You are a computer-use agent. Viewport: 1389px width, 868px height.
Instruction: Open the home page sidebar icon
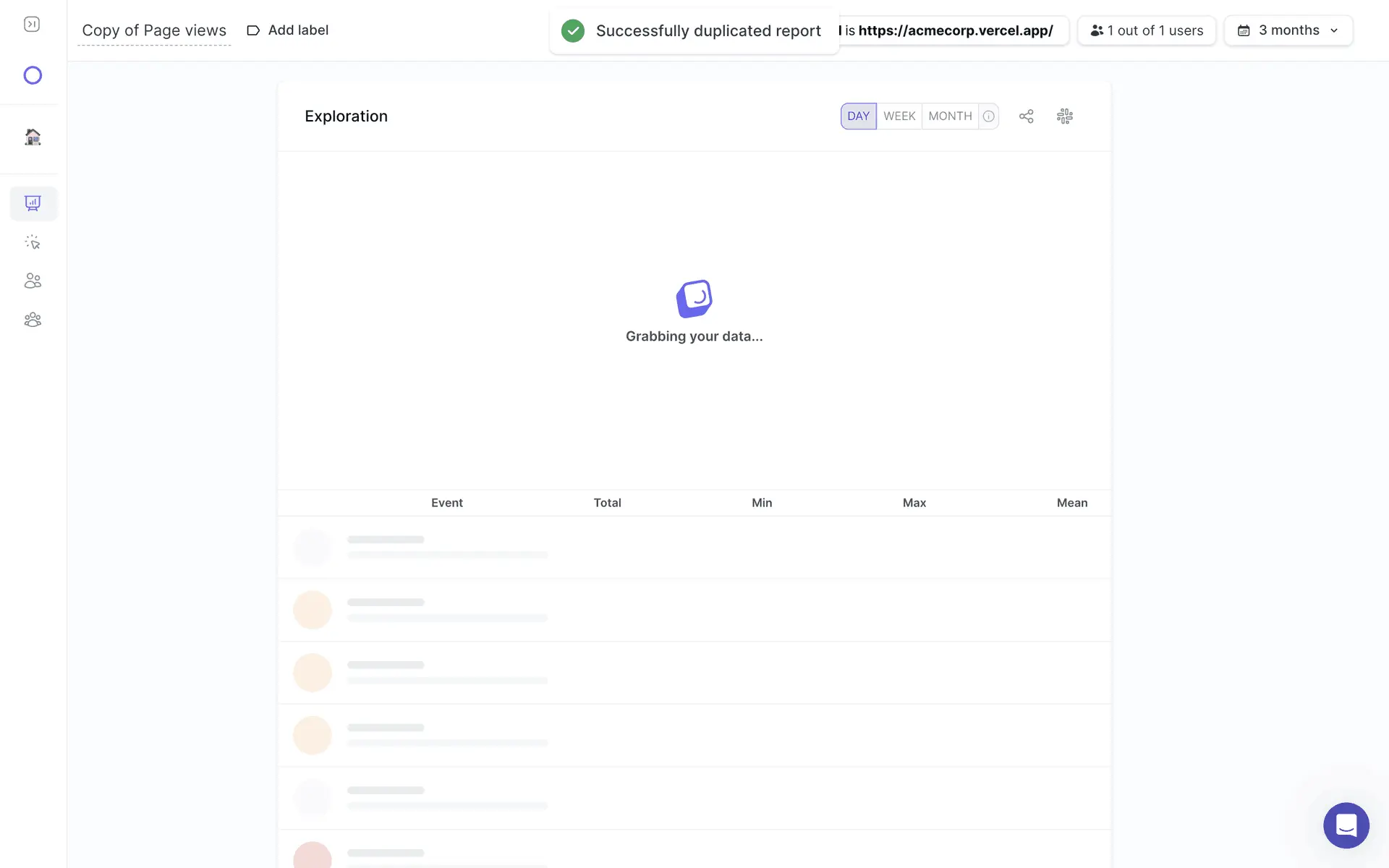(x=33, y=137)
